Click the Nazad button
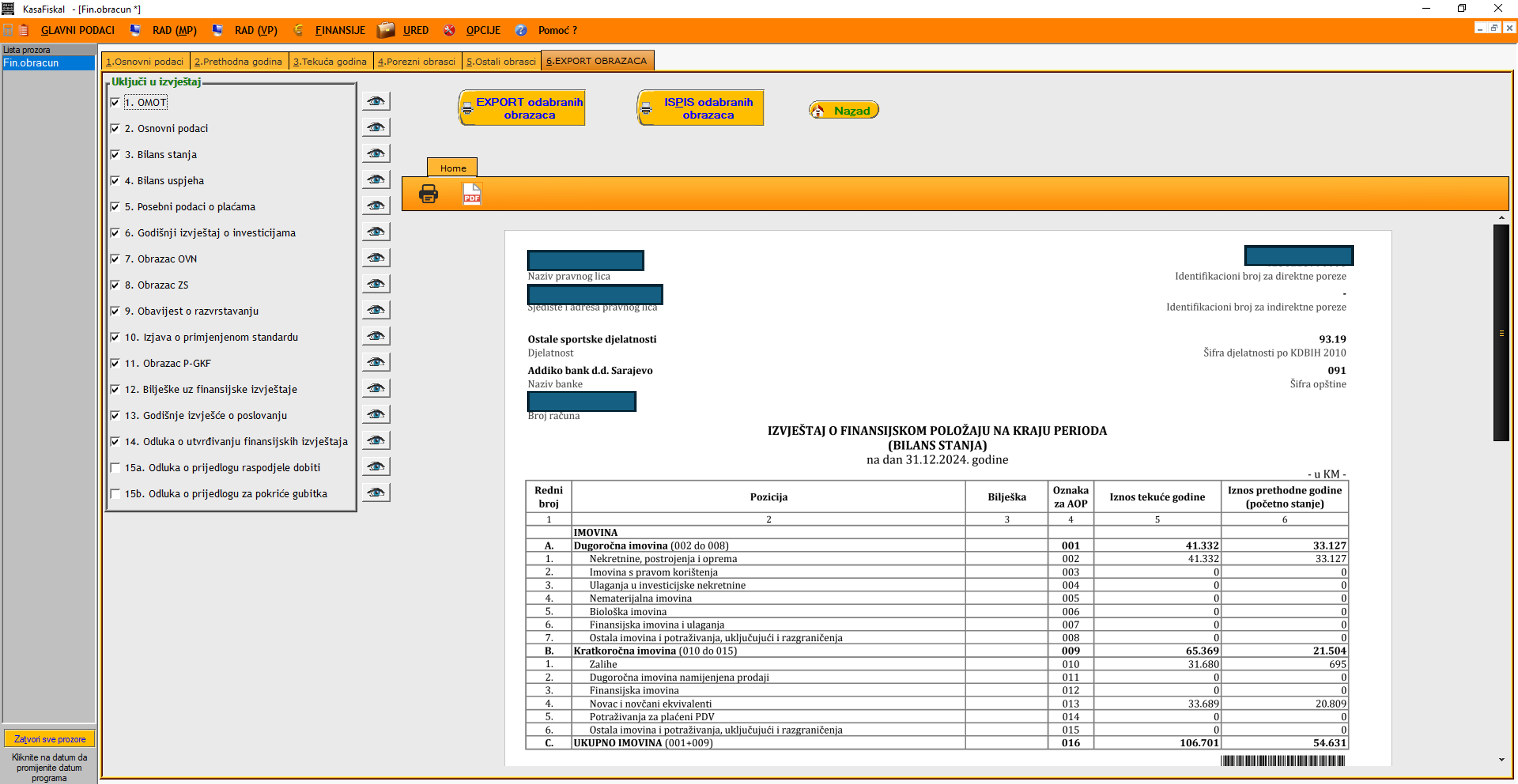Screen dimensions: 1518x784 coord(844,110)
